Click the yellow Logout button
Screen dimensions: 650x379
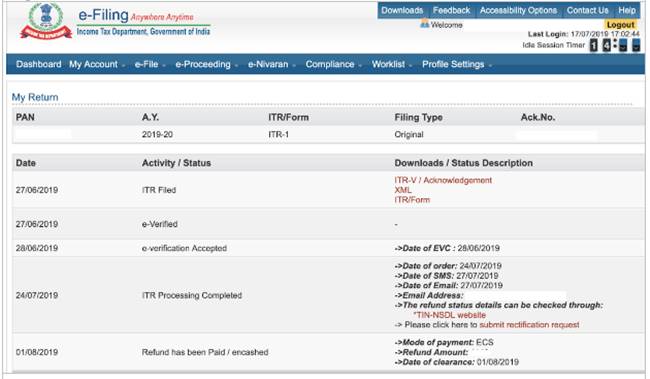[x=620, y=24]
